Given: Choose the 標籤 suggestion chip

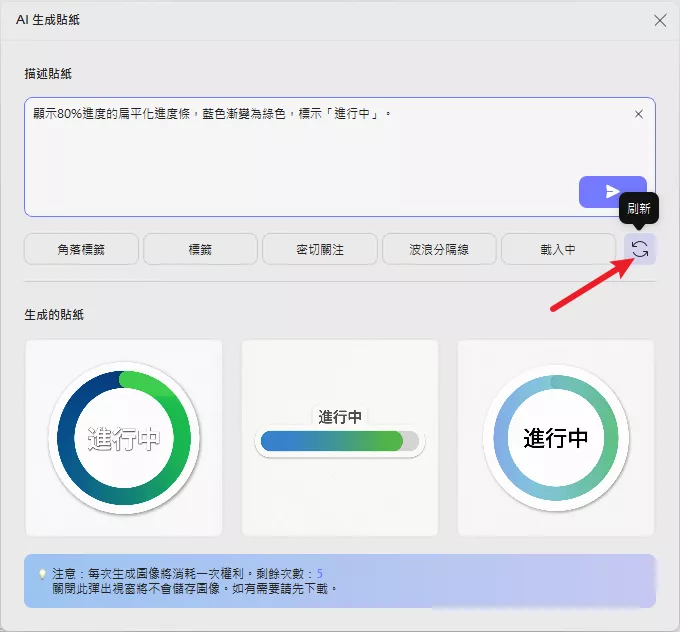Looking at the screenshot, I should click(200, 249).
